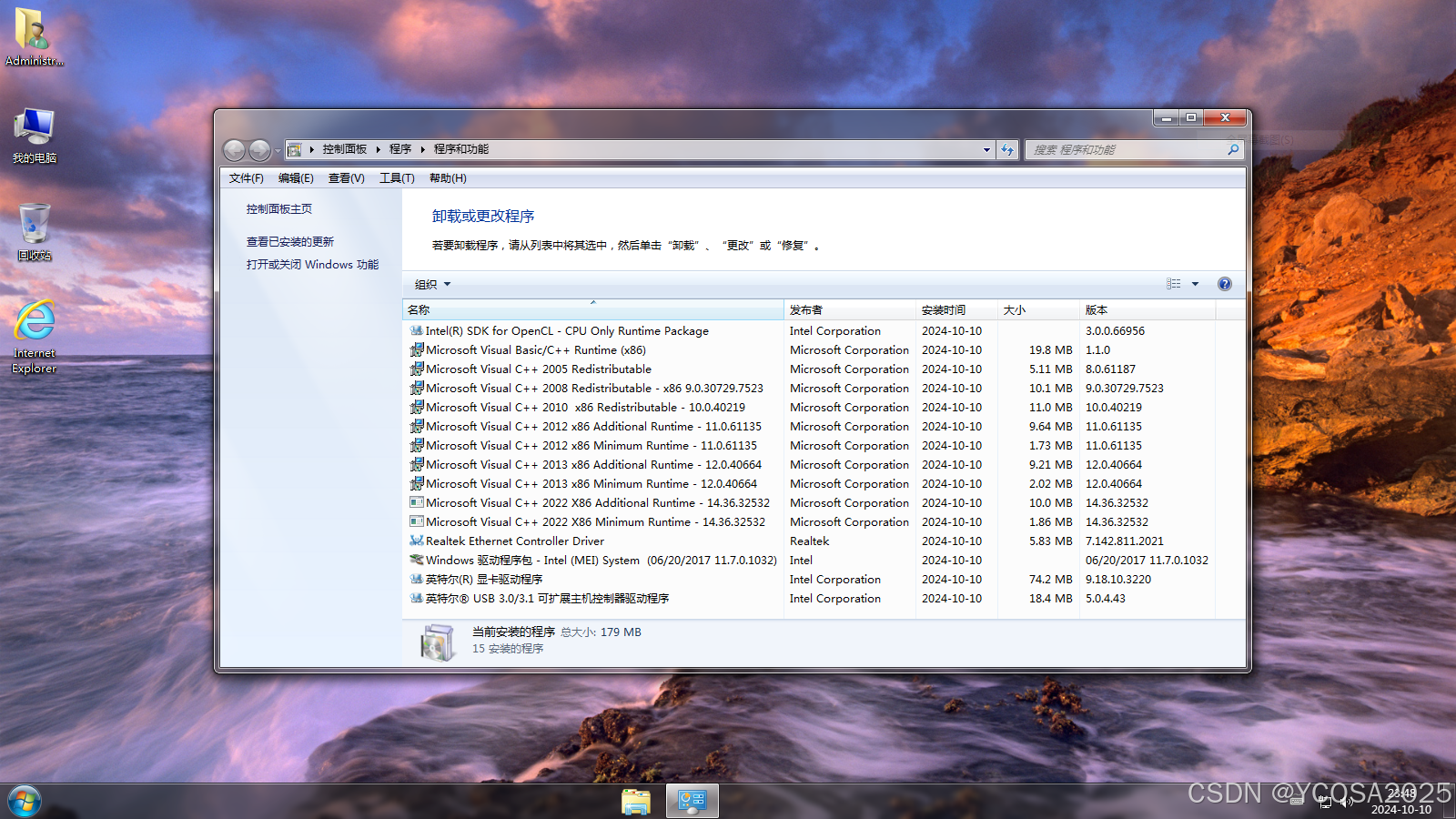Open the 工具(T) menu
The height and width of the screenshot is (819, 1456).
point(397,178)
